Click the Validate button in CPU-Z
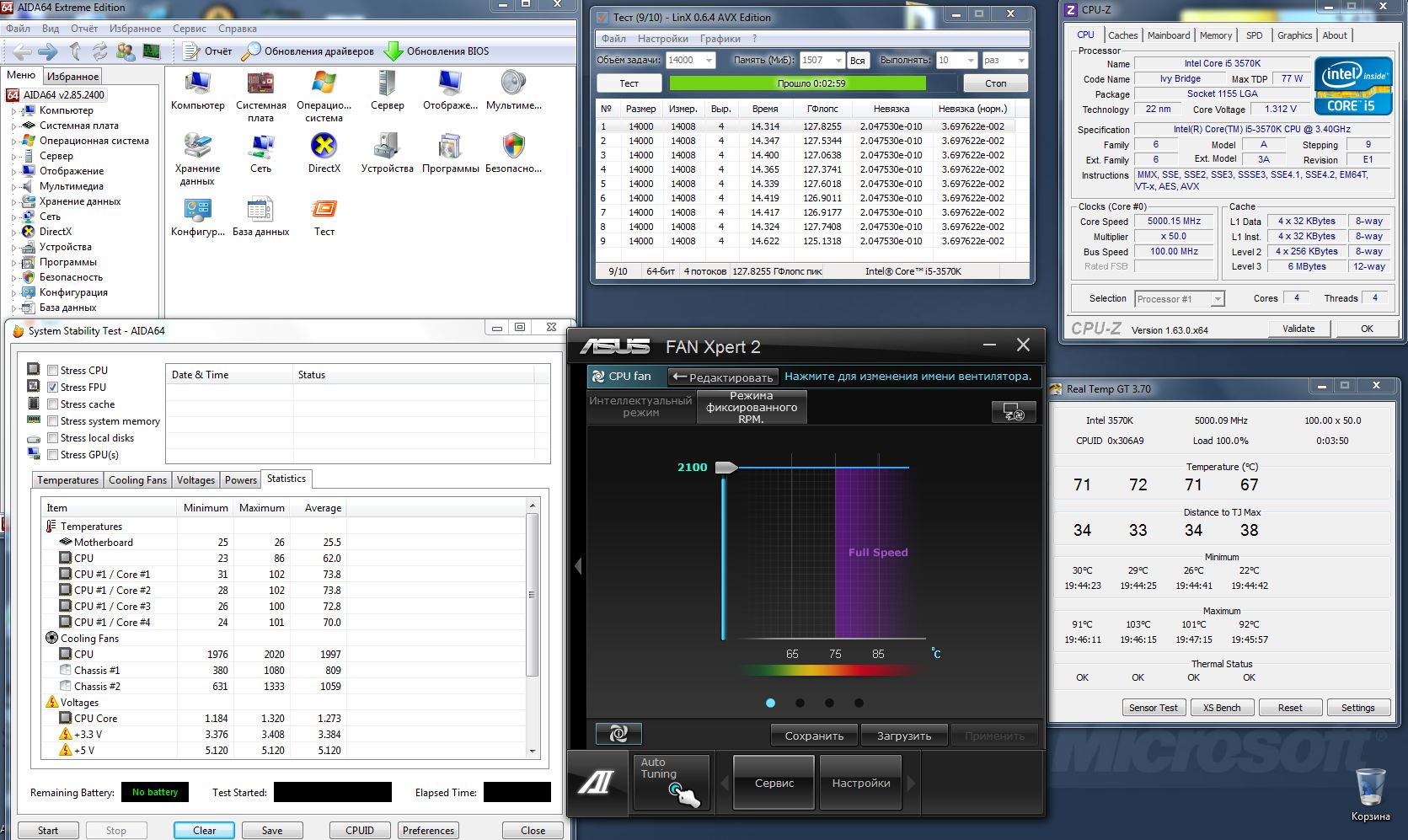 (1298, 329)
